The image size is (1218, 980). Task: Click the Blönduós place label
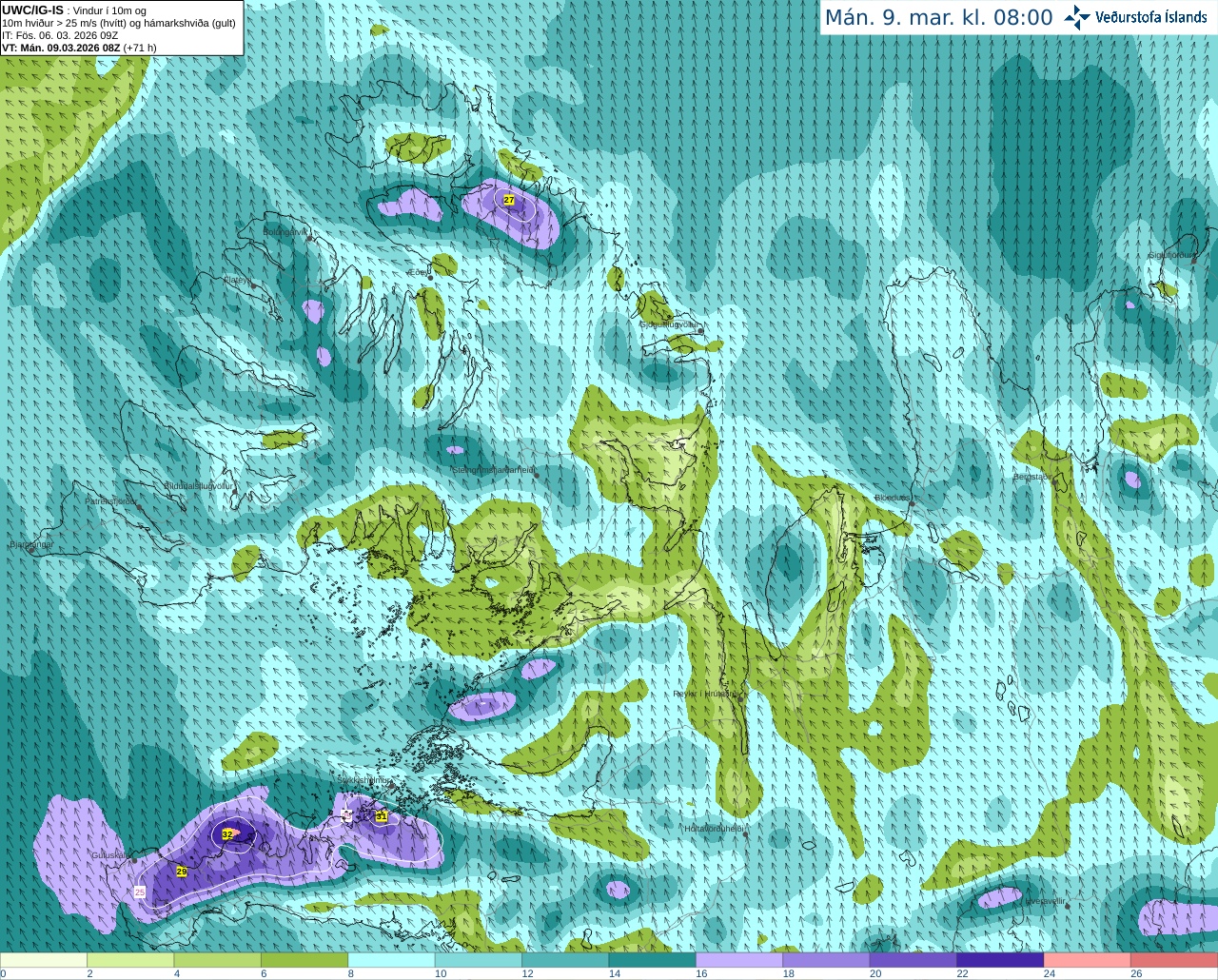893,498
